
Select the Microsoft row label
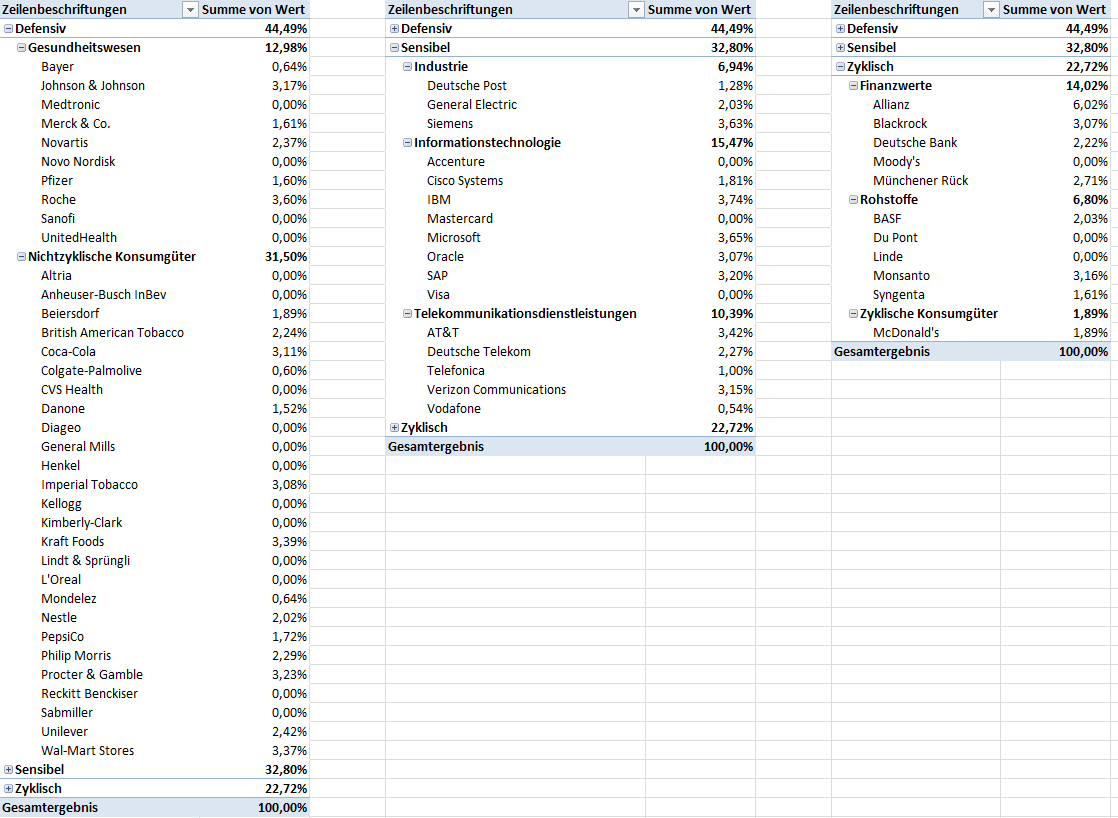[x=453, y=237]
